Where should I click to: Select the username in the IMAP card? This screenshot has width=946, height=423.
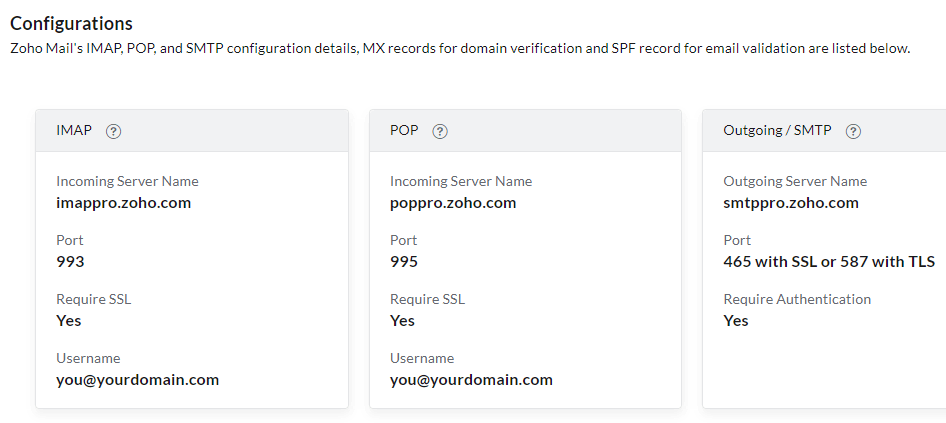point(137,380)
